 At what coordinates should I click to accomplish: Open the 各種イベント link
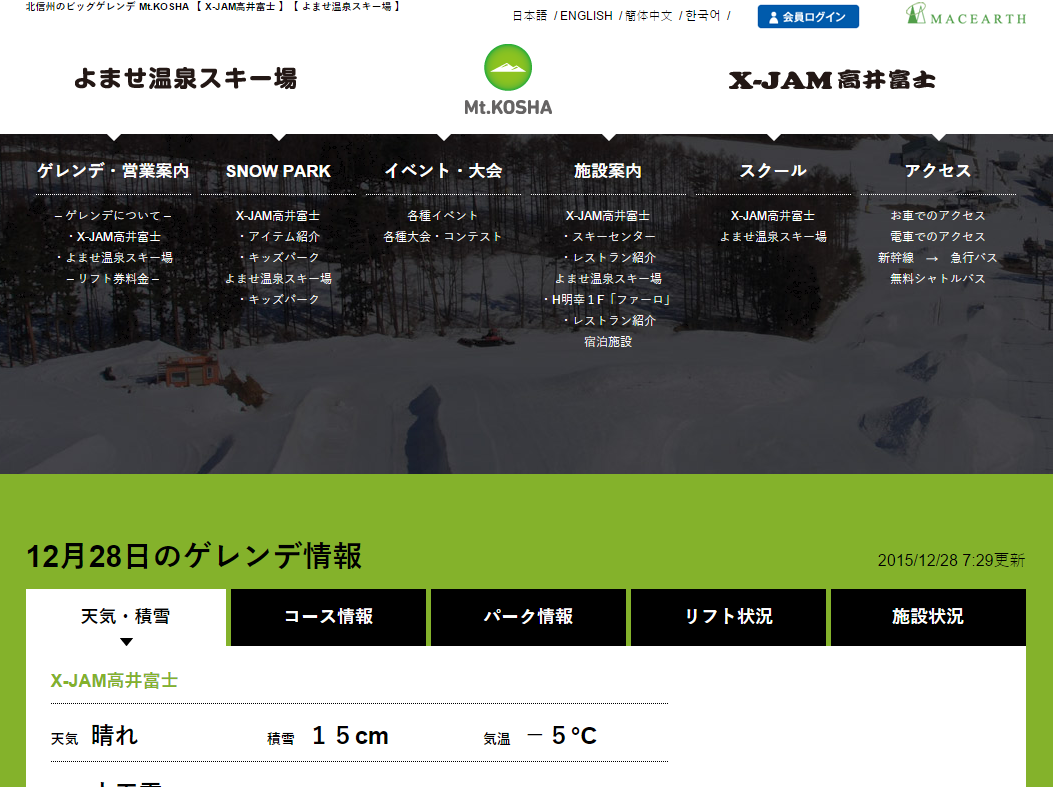point(443,216)
